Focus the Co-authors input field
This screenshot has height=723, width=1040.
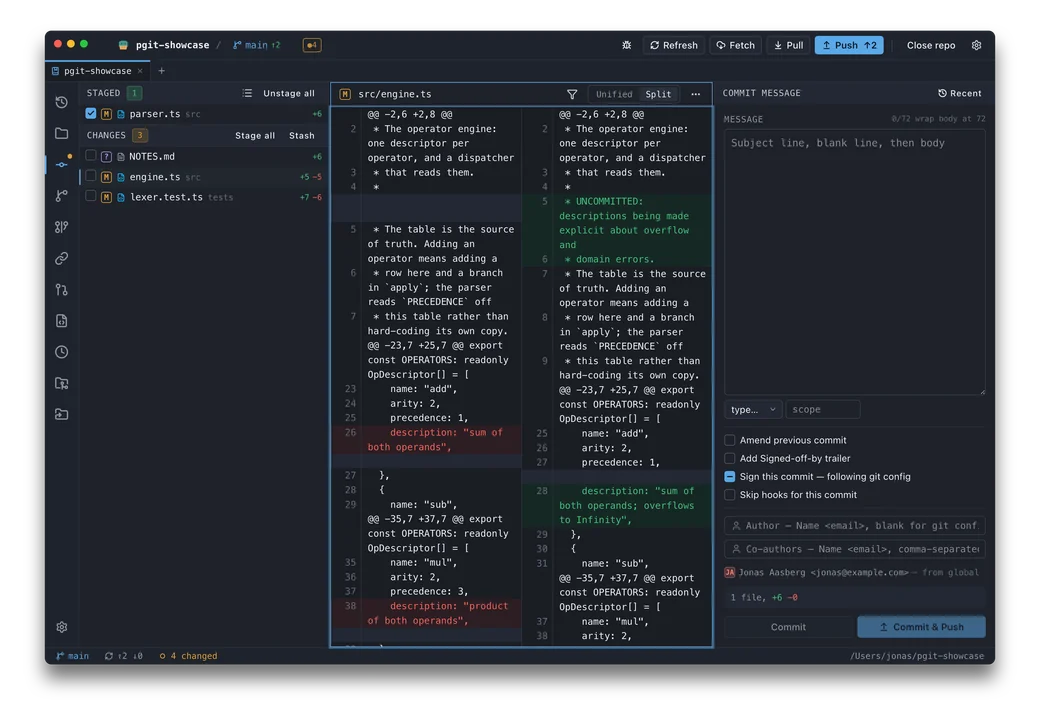(854, 549)
